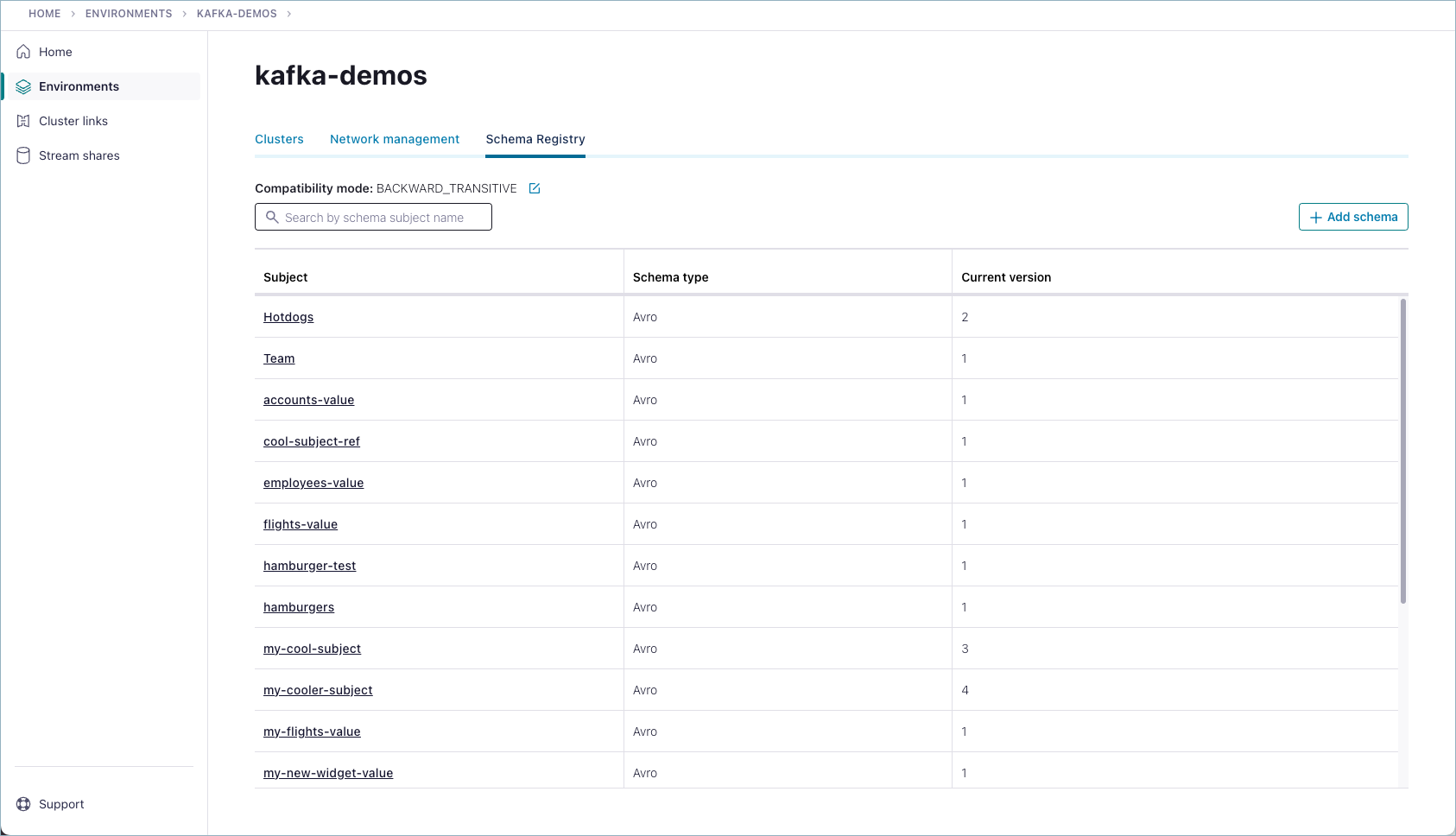Select the Home icon in the sidebar
Viewport: 1456px width, 836px height.
pos(23,52)
